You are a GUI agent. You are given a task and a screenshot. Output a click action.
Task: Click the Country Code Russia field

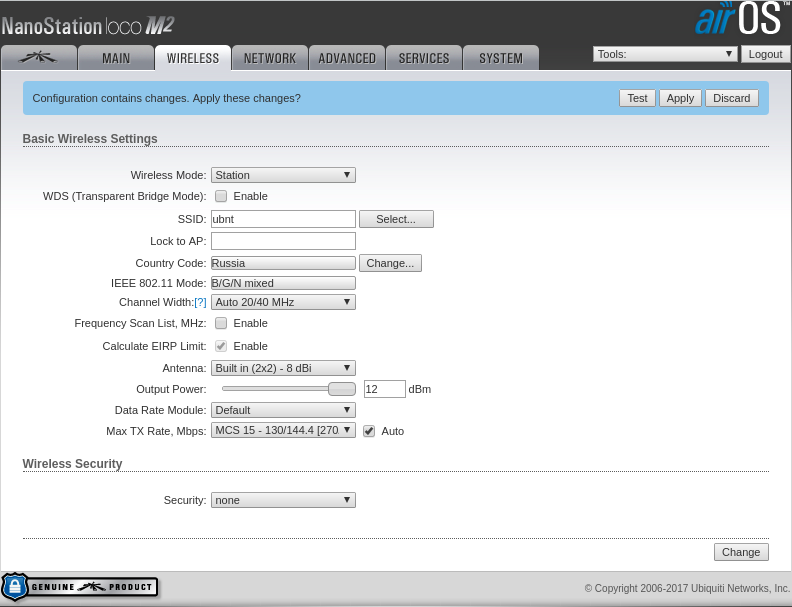[x=283, y=263]
